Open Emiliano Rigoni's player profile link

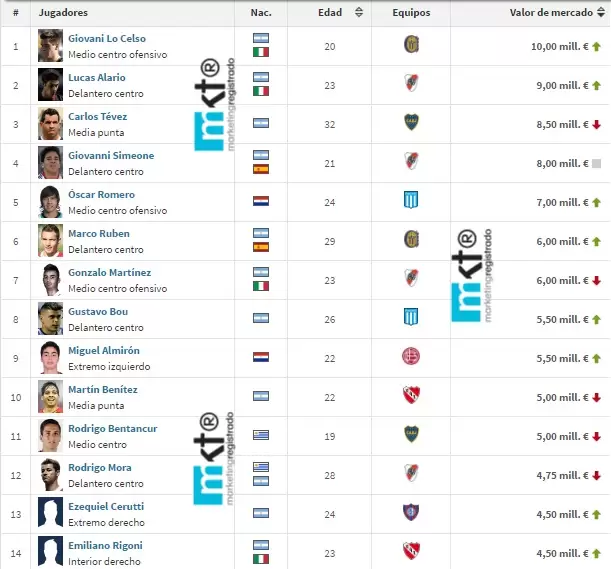(105, 546)
